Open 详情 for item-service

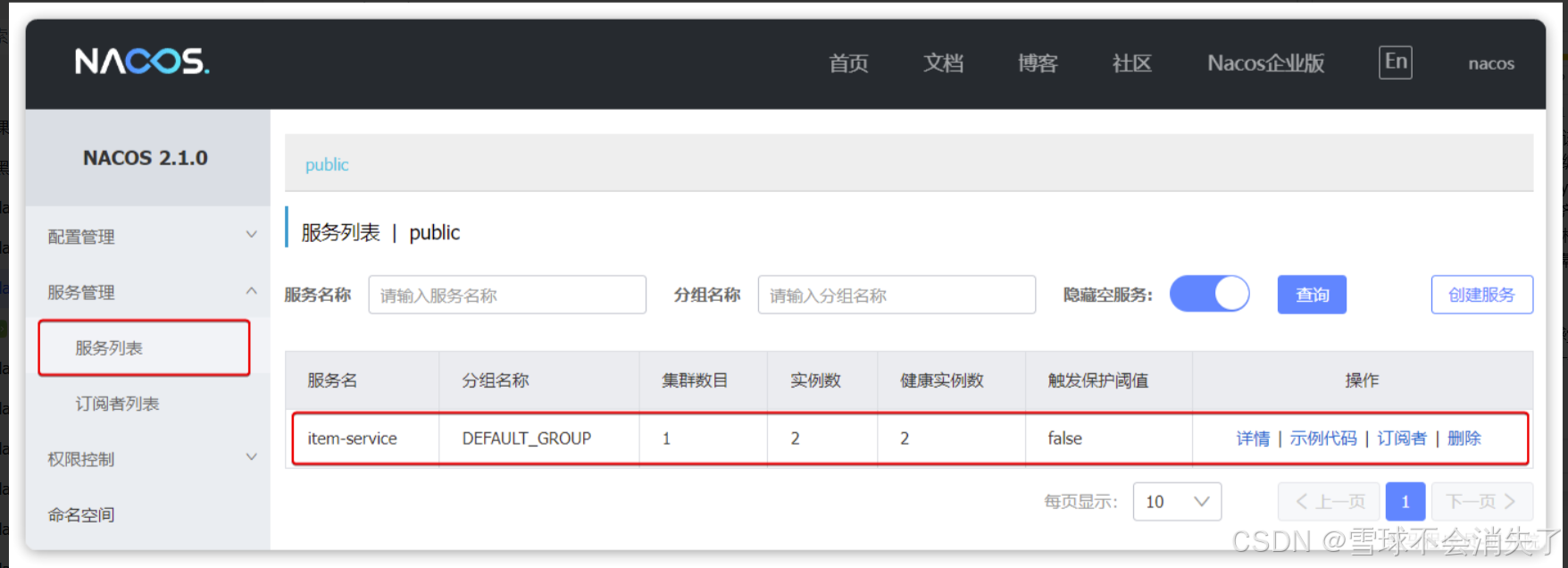coord(1253,439)
